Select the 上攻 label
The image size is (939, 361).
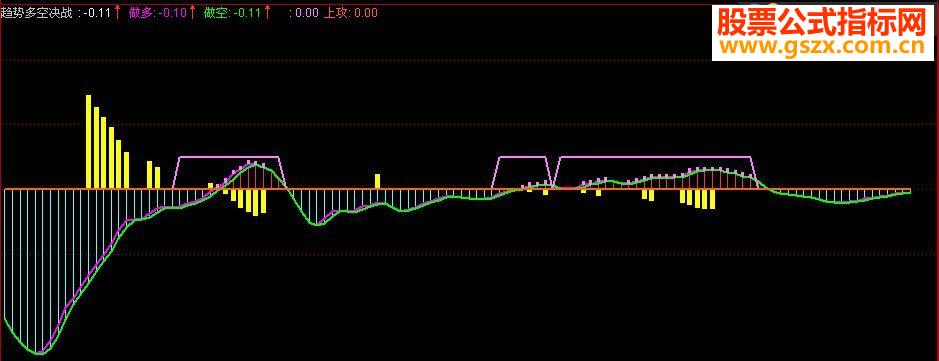336,13
